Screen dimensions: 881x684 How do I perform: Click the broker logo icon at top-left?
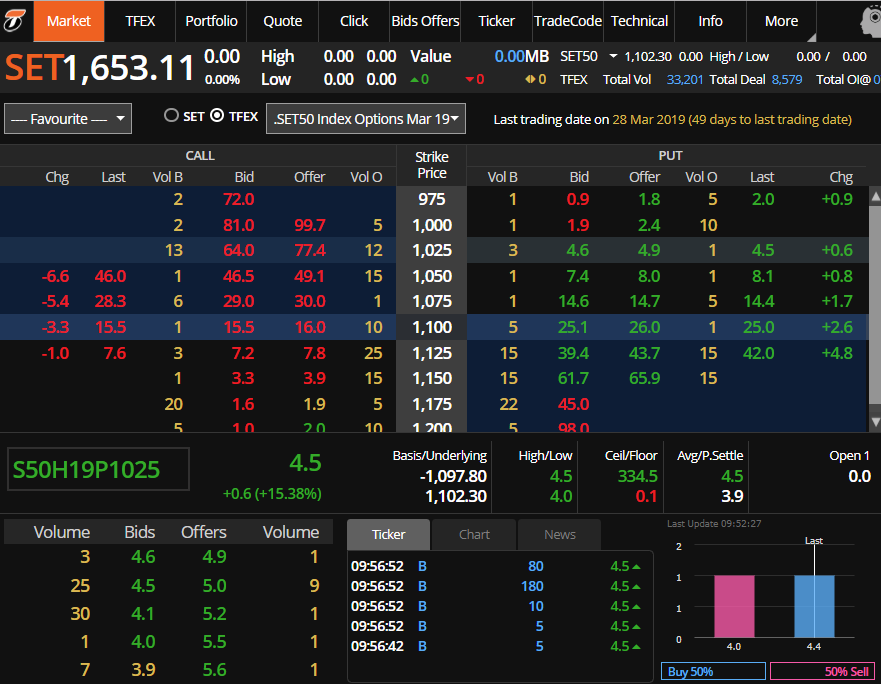[x=16, y=20]
